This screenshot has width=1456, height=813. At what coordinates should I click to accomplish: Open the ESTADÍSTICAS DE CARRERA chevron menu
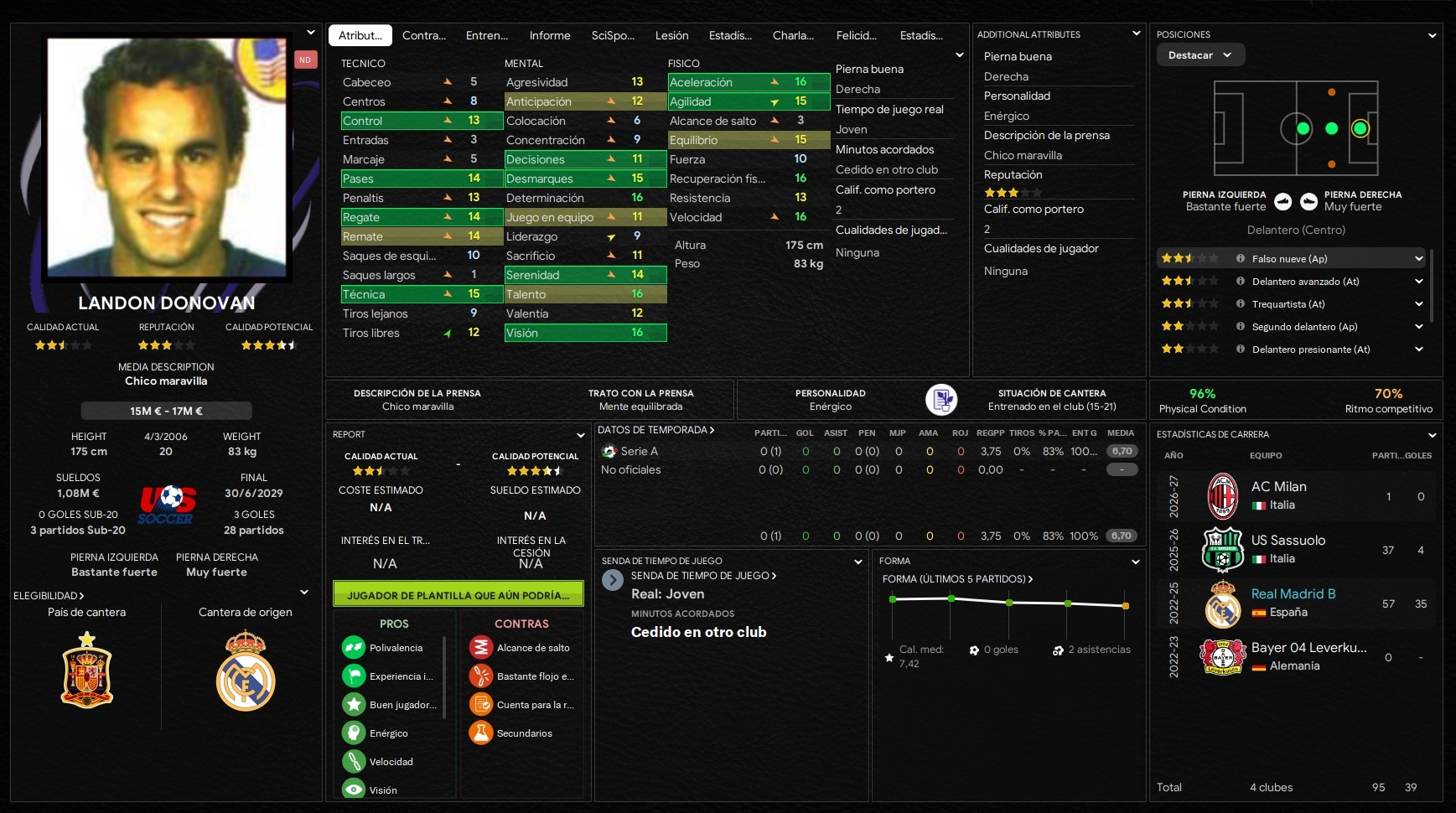[1433, 435]
